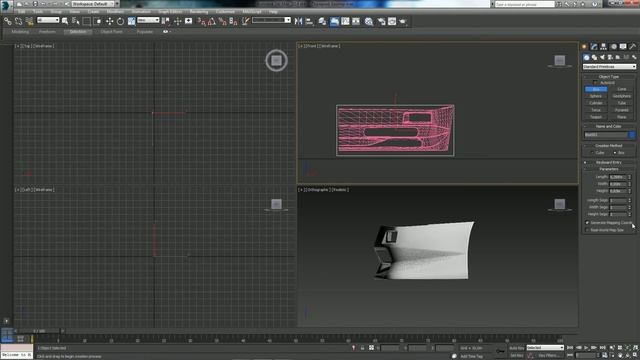Click the Bind to Space Warp icon

click(29, 21)
